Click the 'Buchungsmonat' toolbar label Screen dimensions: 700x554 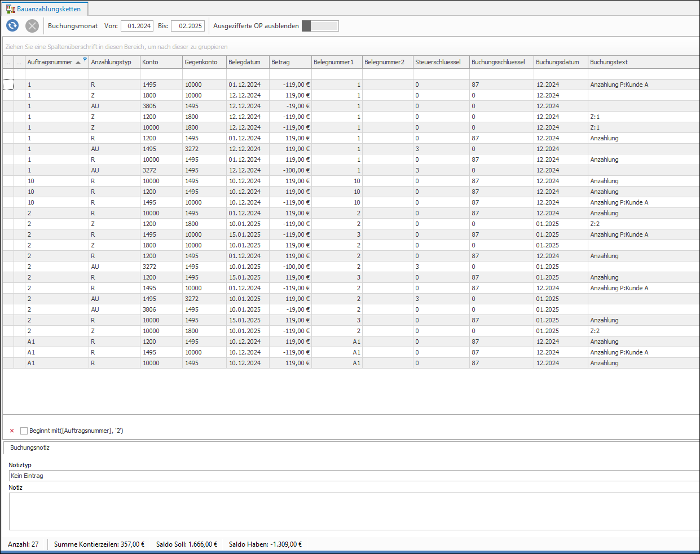(x=72, y=26)
